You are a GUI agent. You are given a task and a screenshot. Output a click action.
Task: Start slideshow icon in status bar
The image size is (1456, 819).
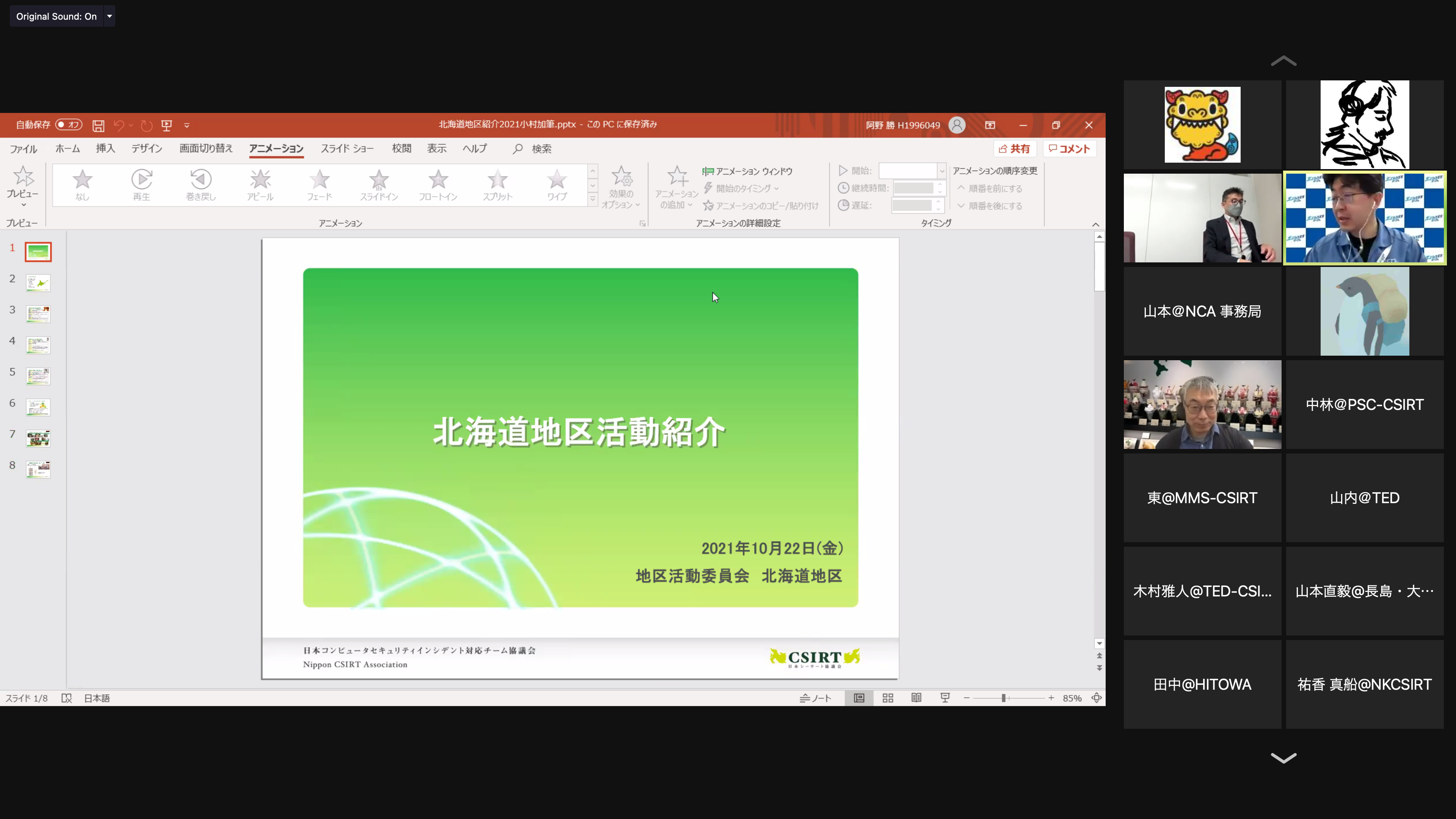[x=945, y=698]
